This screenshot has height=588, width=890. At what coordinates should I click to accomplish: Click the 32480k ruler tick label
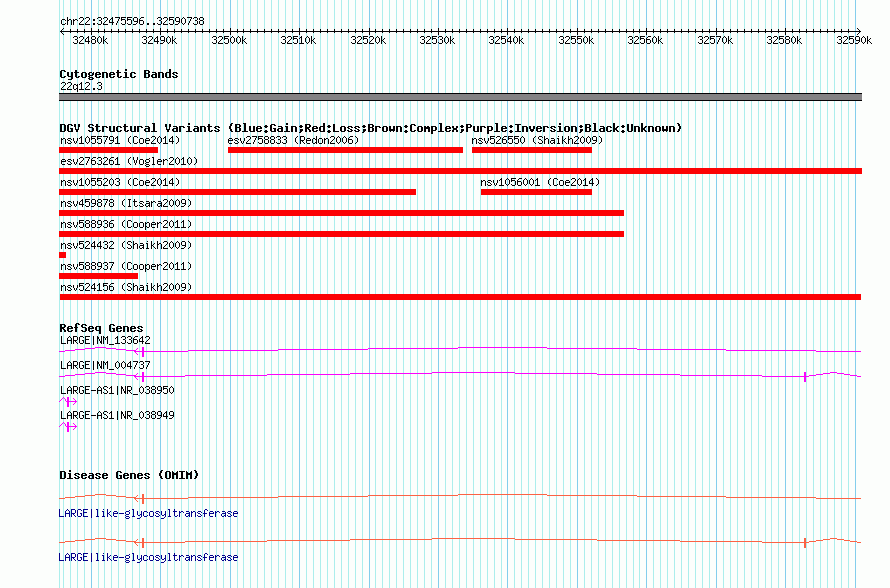tap(90, 40)
